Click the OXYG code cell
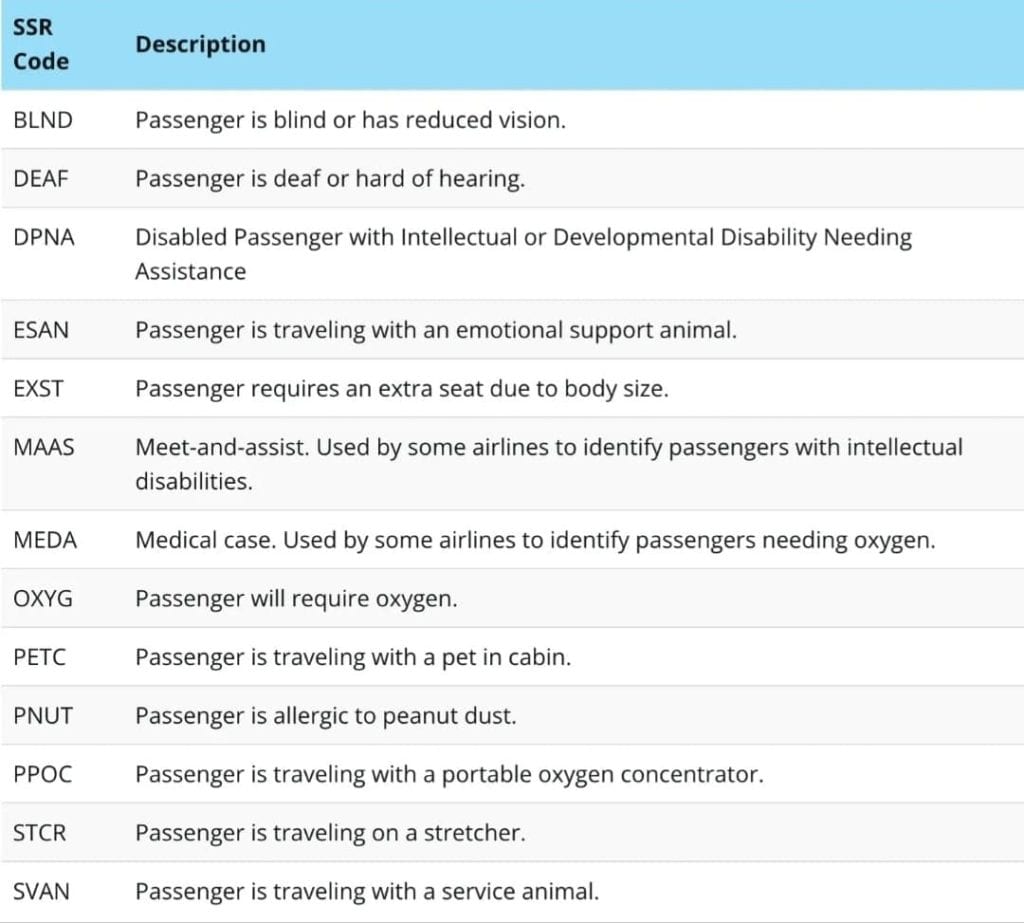 pyautogui.click(x=43, y=599)
